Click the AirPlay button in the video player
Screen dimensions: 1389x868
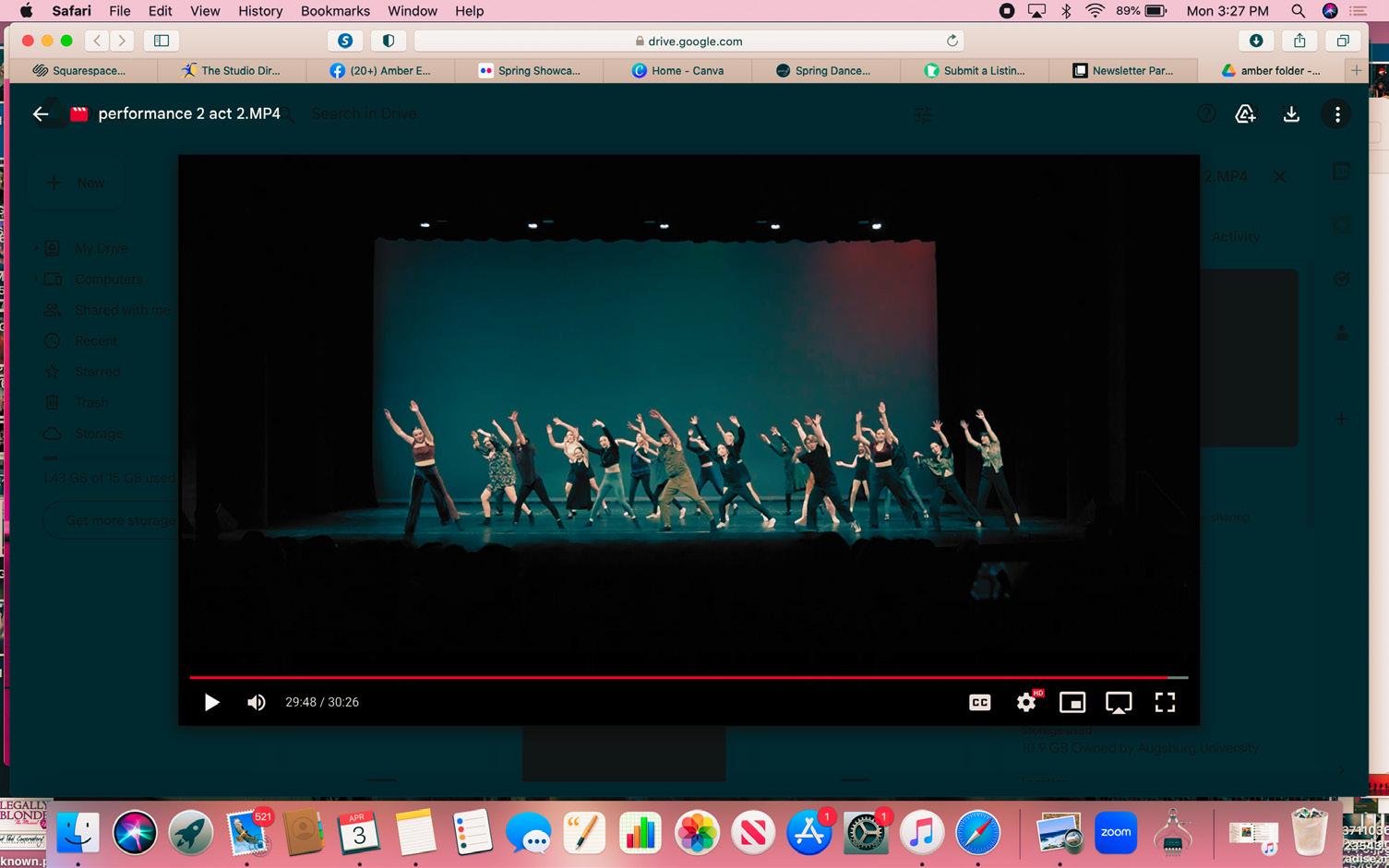(x=1119, y=703)
